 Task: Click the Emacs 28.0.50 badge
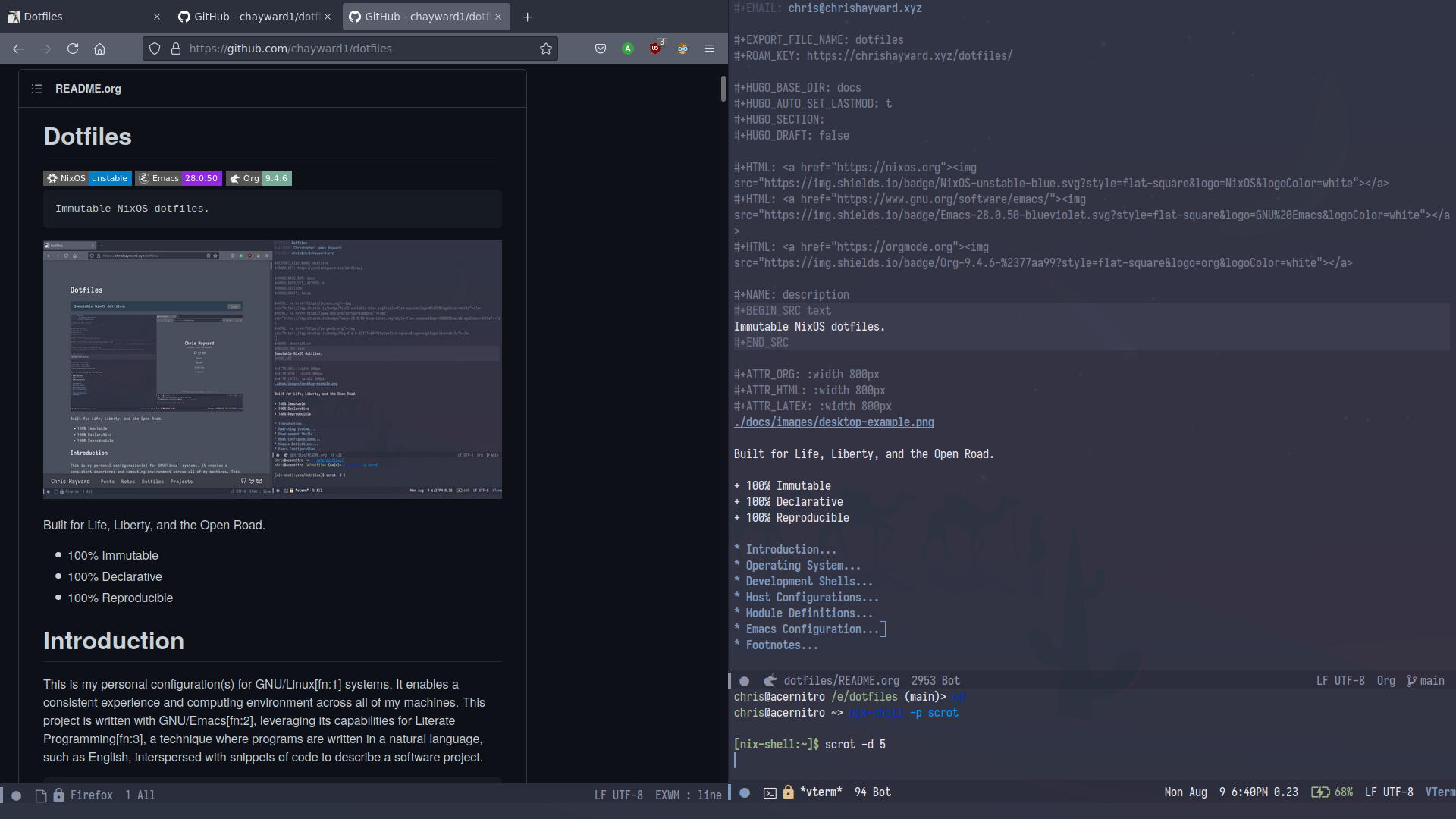pyautogui.click(x=178, y=178)
